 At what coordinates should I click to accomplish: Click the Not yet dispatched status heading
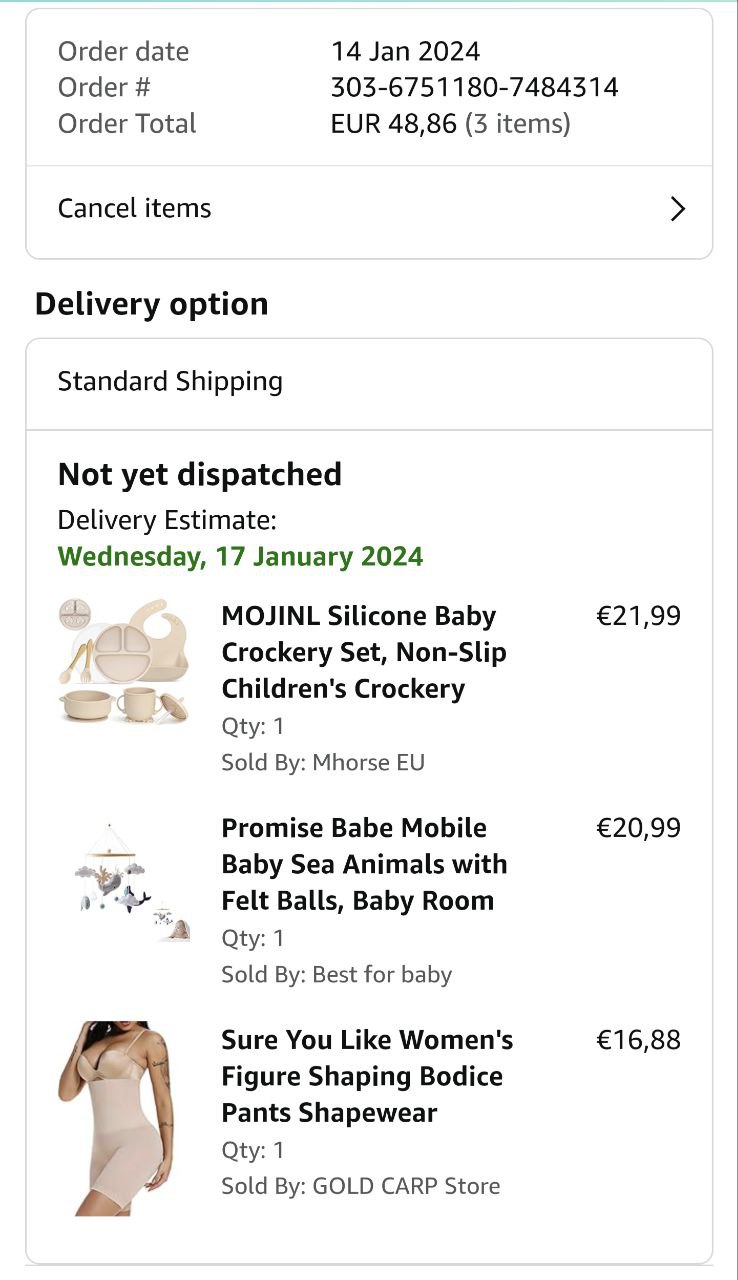pyautogui.click(x=200, y=474)
